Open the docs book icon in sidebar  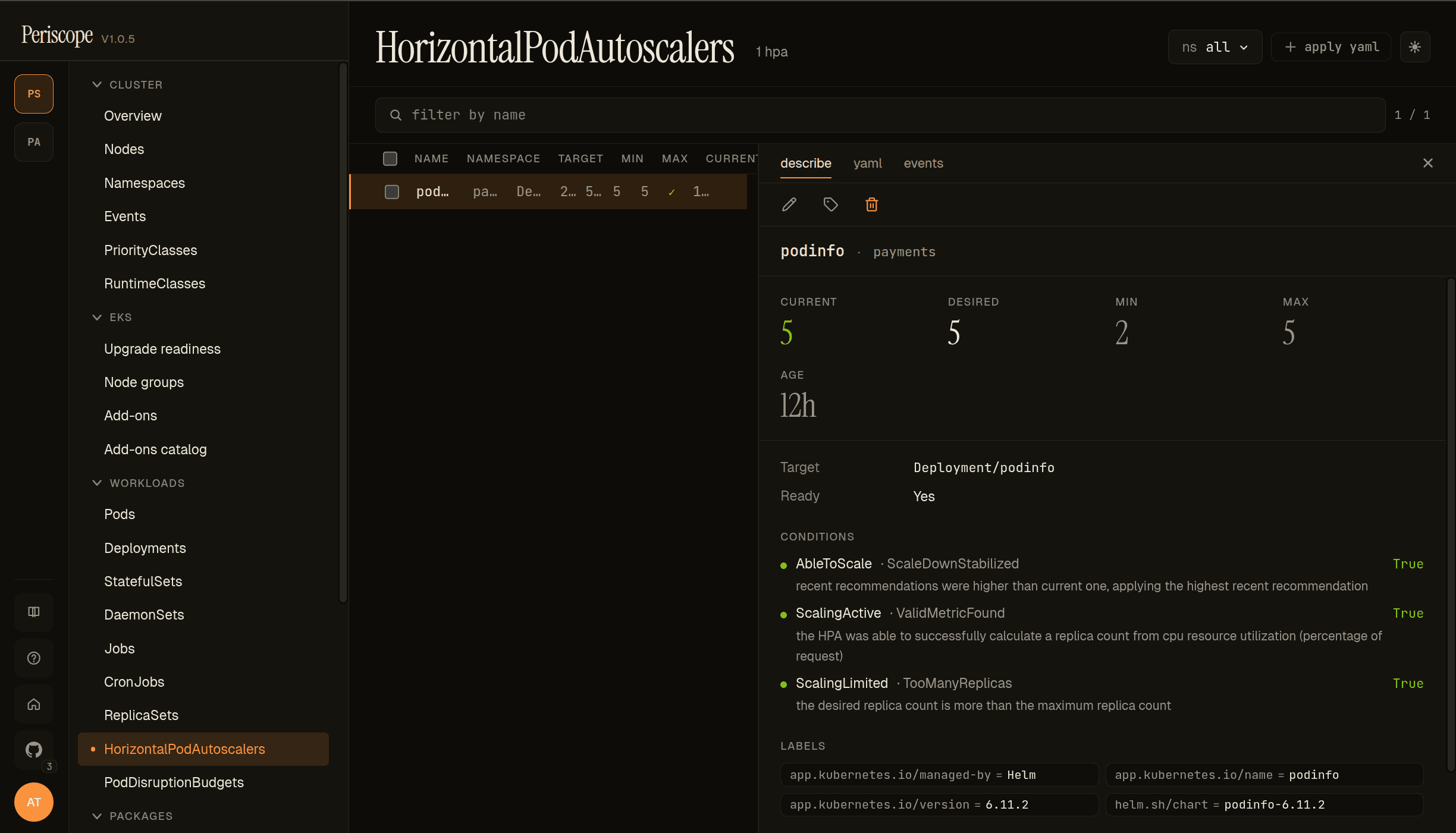(x=34, y=612)
